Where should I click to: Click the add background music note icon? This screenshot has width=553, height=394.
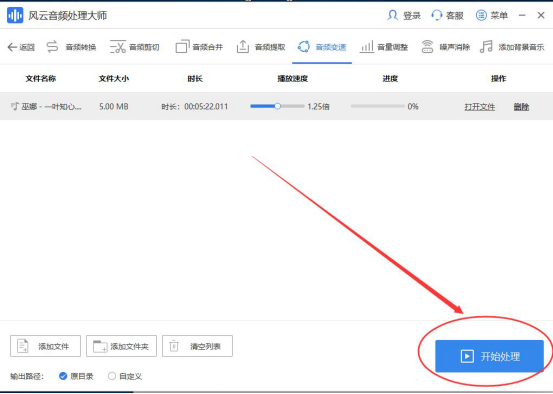coord(486,47)
